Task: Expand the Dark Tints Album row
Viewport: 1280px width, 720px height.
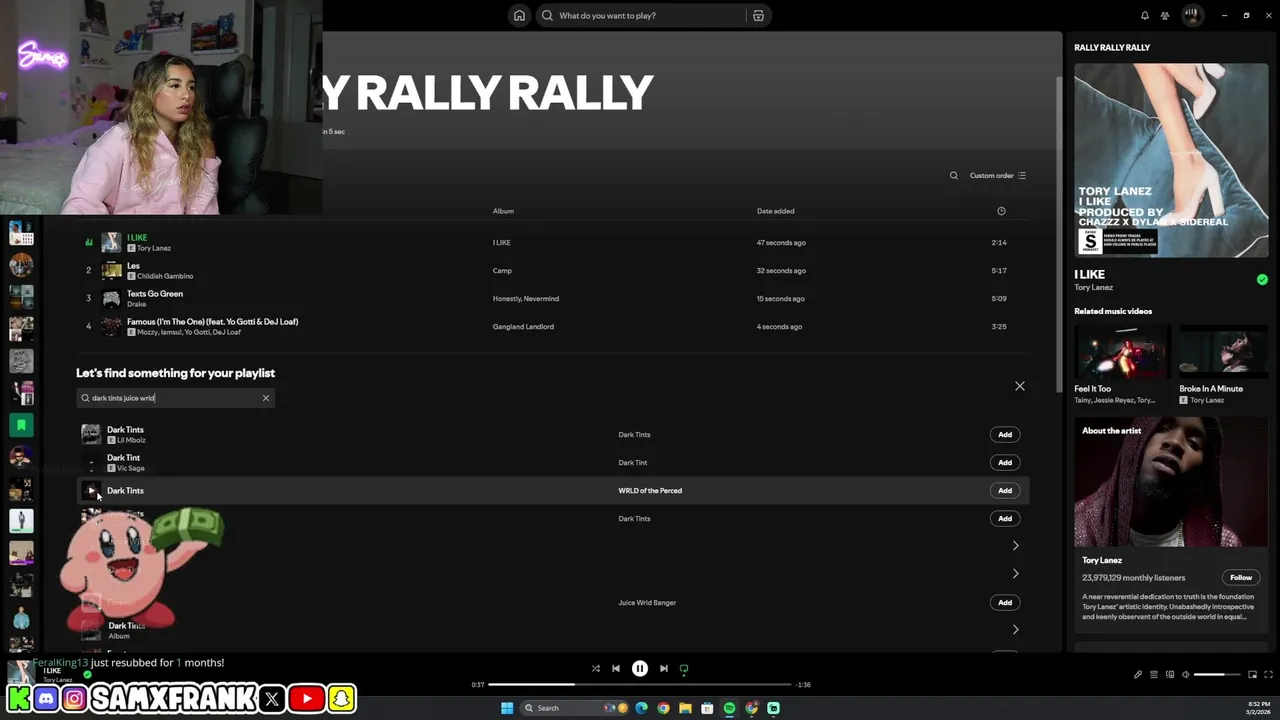Action: pyautogui.click(x=1015, y=629)
